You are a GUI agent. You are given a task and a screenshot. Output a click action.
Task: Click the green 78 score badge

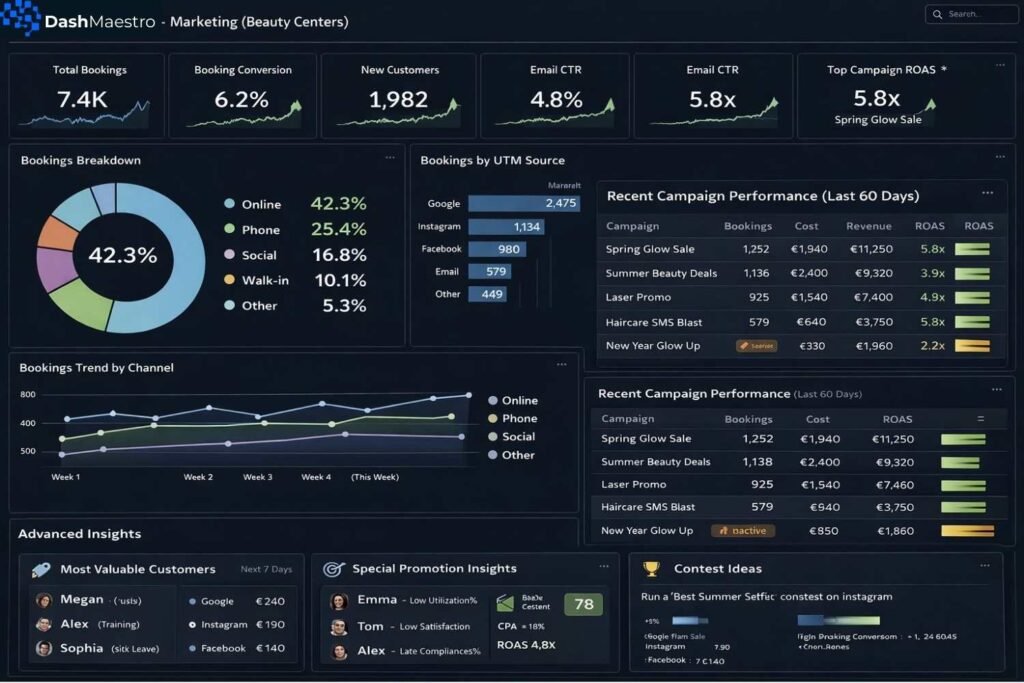pos(582,604)
